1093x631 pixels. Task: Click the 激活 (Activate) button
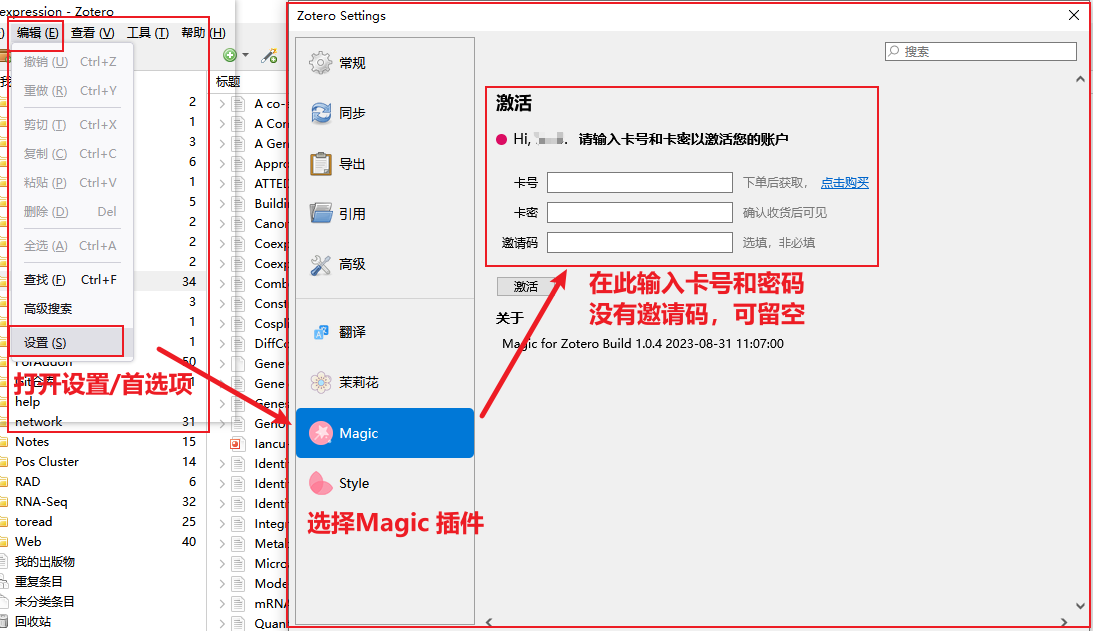click(526, 287)
